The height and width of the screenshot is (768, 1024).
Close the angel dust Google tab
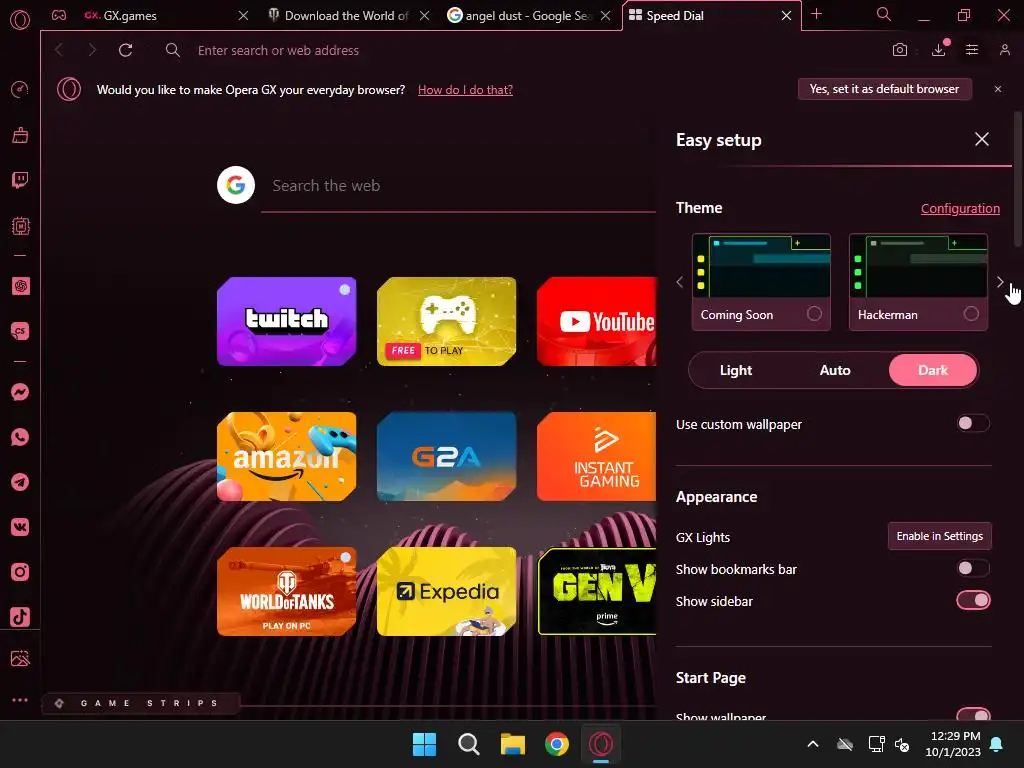pyautogui.click(x=605, y=15)
